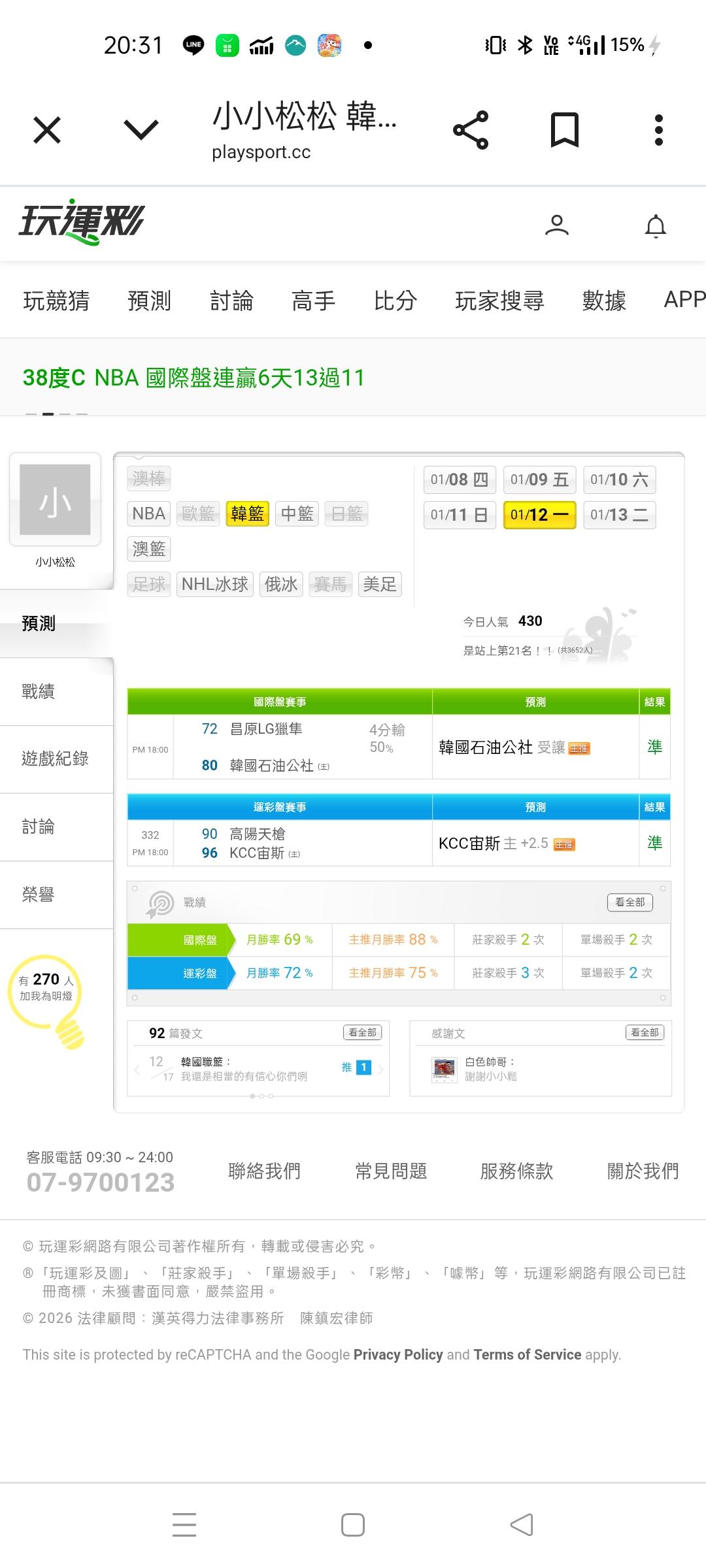This screenshot has height=1568, width=706.
Task: Close the browser tab with X icon
Action: point(47,130)
